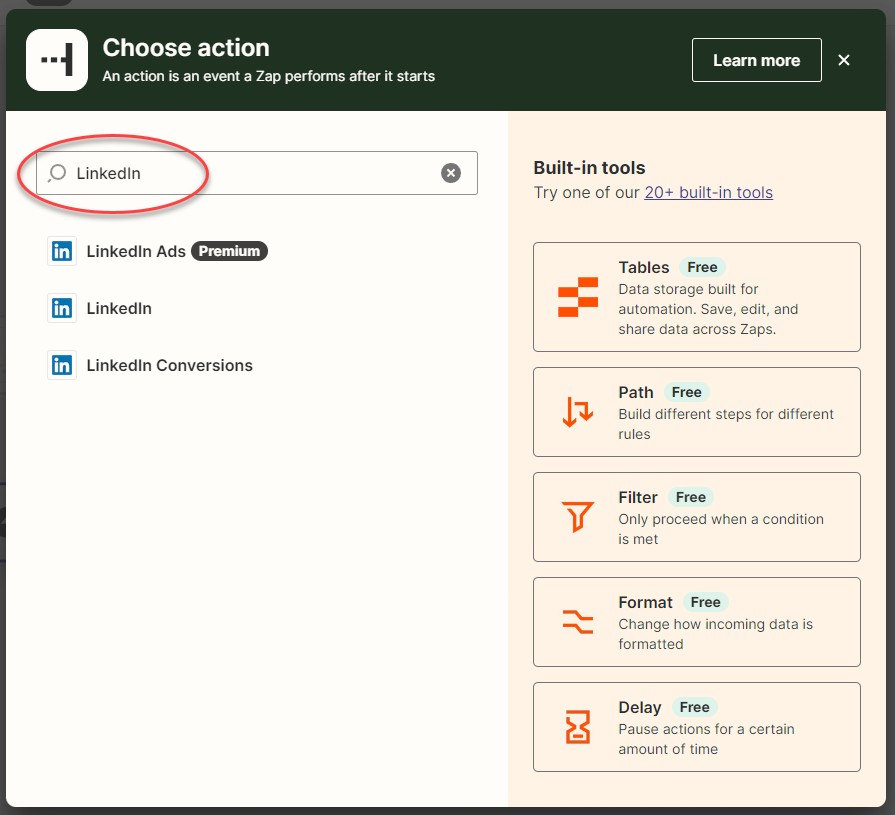Click the Only proceed when condition text

click(x=721, y=529)
